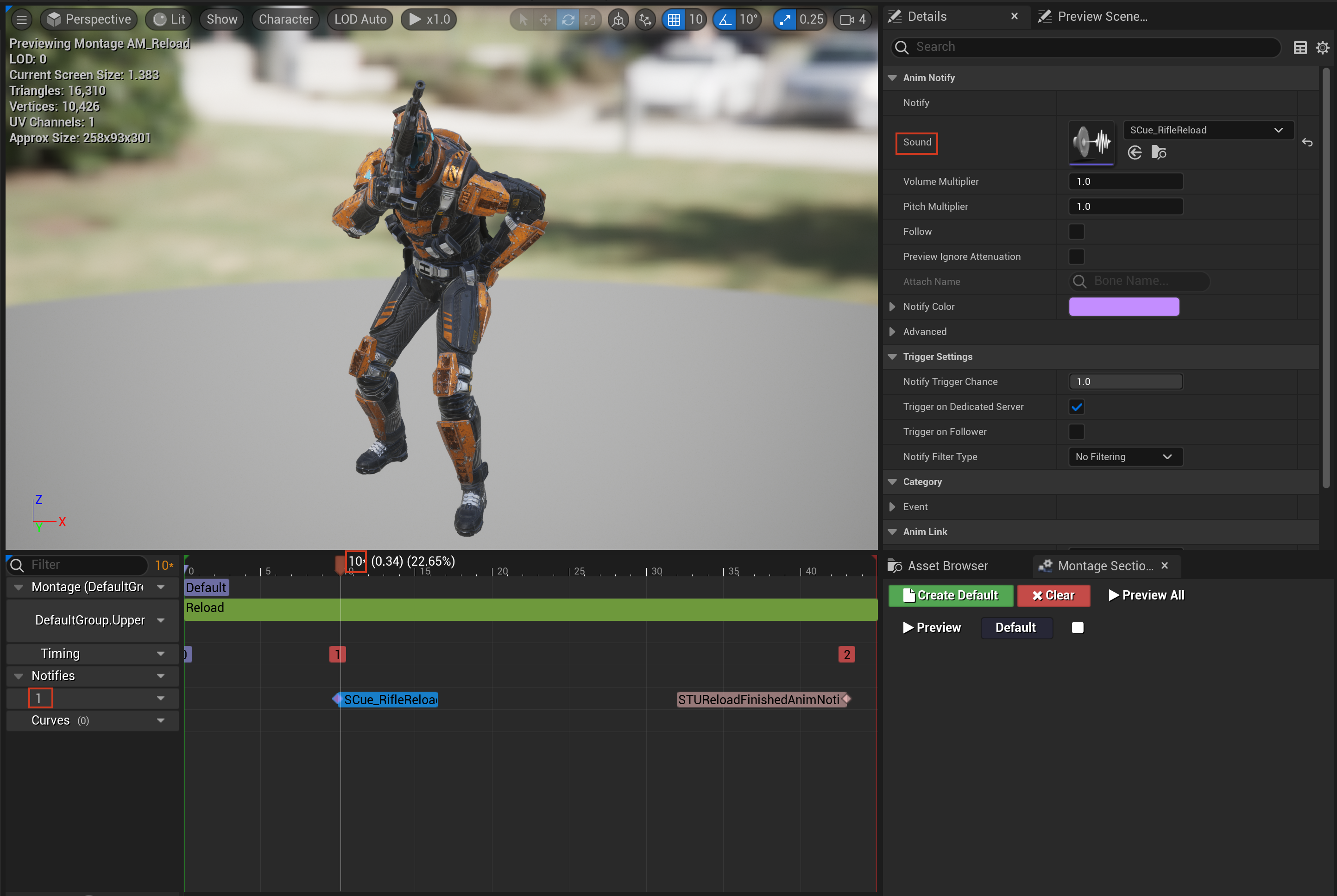The image size is (1337, 896).
Task: Open Details view settings gear
Action: pos(1322,48)
